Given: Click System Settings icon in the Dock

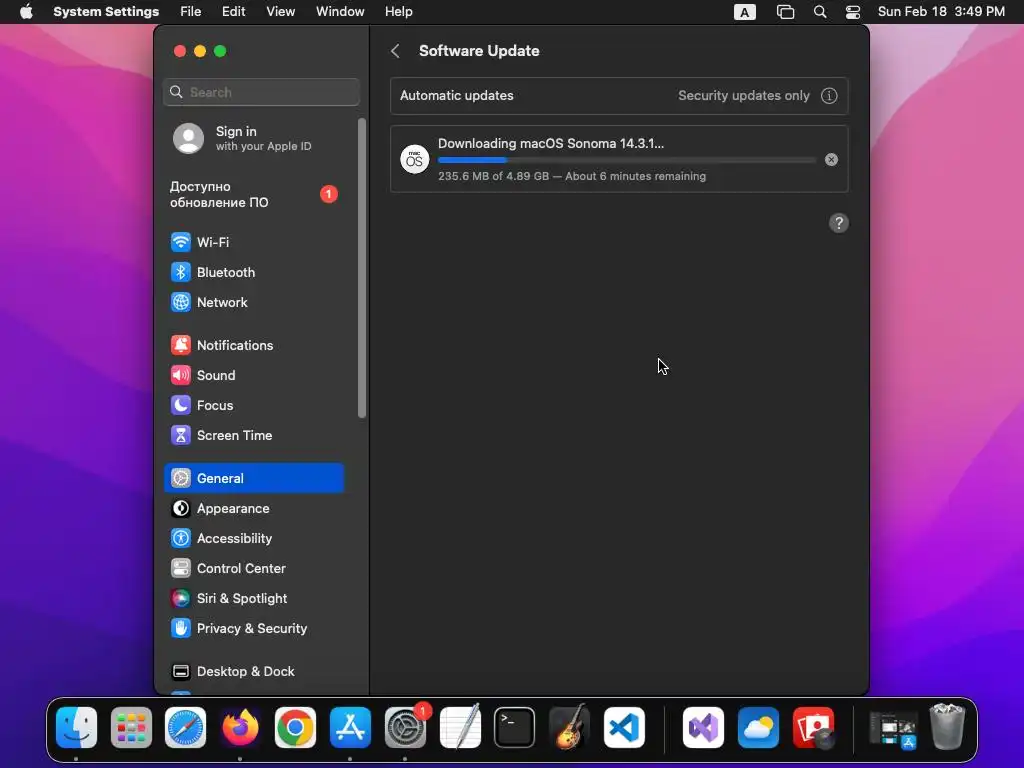Looking at the screenshot, I should tap(405, 728).
